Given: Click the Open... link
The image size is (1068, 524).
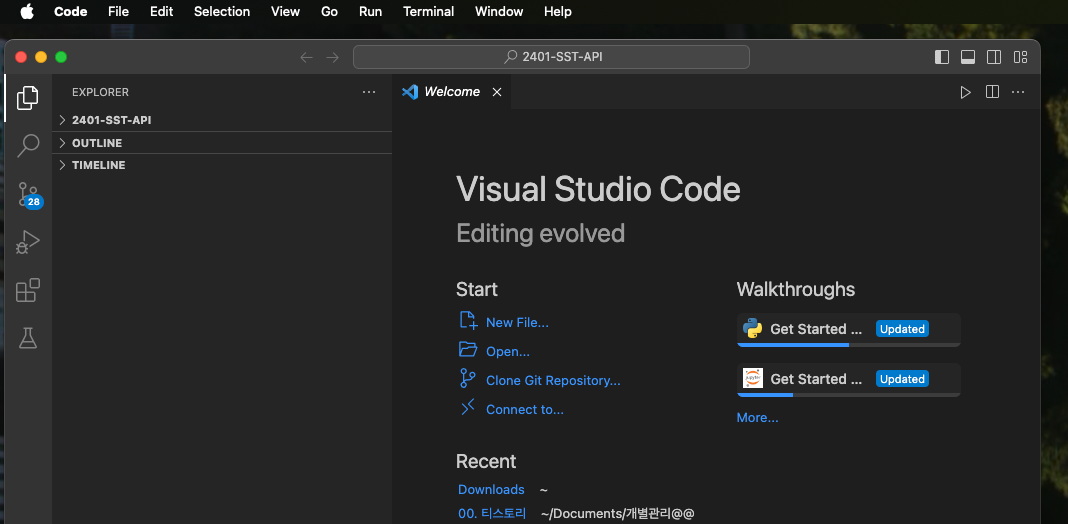Looking at the screenshot, I should click(507, 352).
